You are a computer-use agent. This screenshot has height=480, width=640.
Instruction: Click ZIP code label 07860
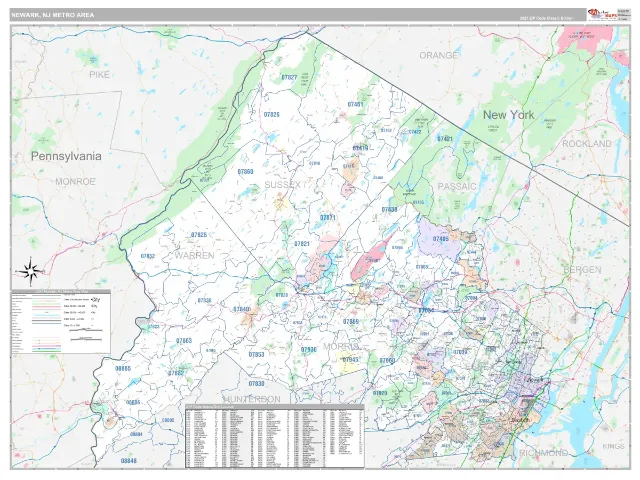pyautogui.click(x=245, y=171)
